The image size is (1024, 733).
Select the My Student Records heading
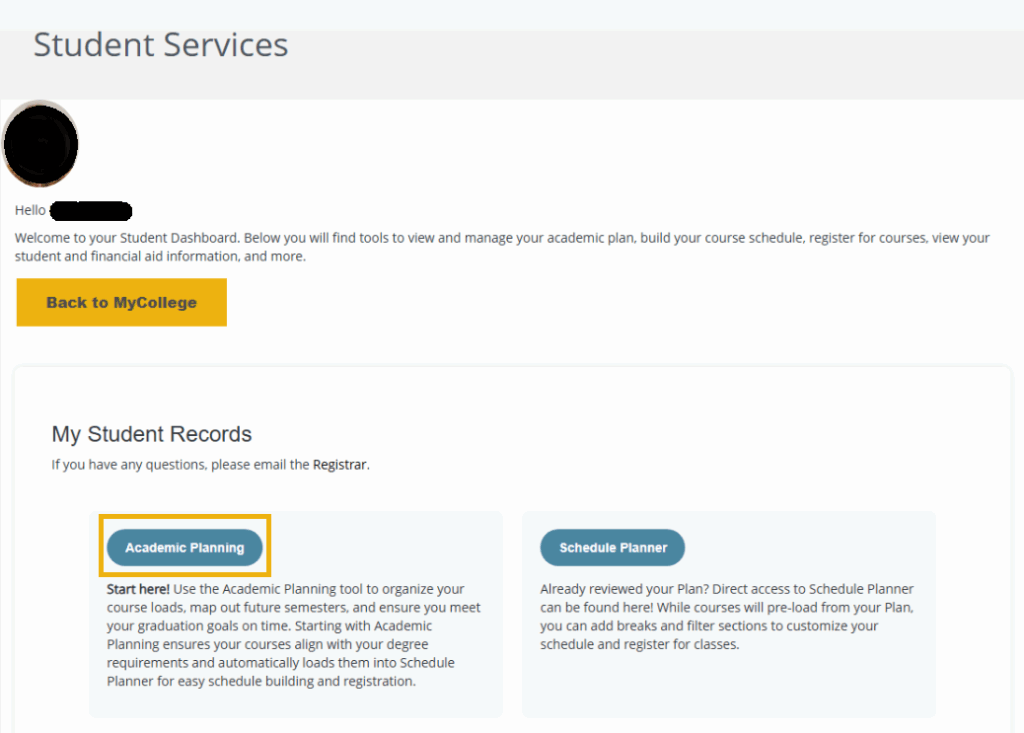tap(151, 434)
